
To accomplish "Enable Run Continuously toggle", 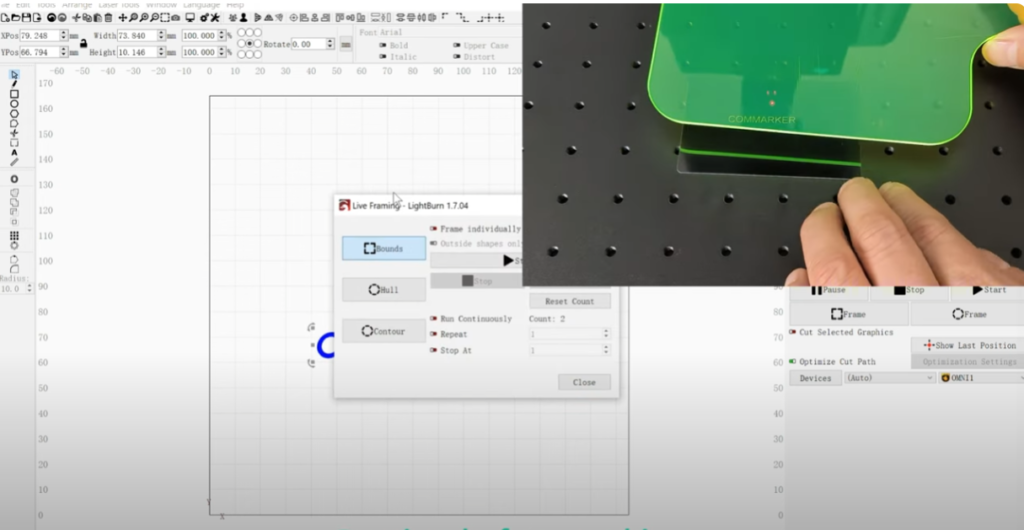I will pos(434,319).
